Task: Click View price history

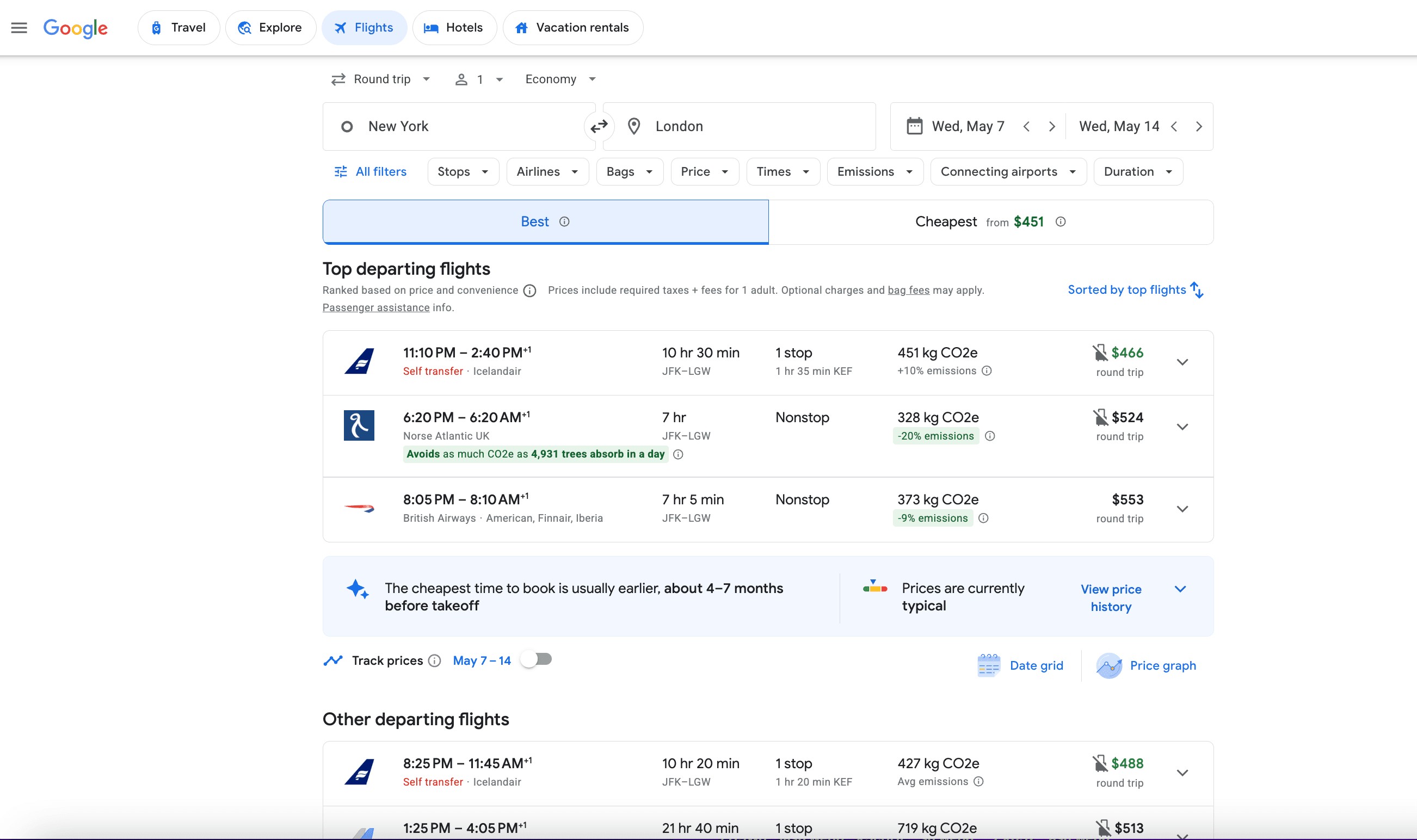Action: tap(1111, 598)
